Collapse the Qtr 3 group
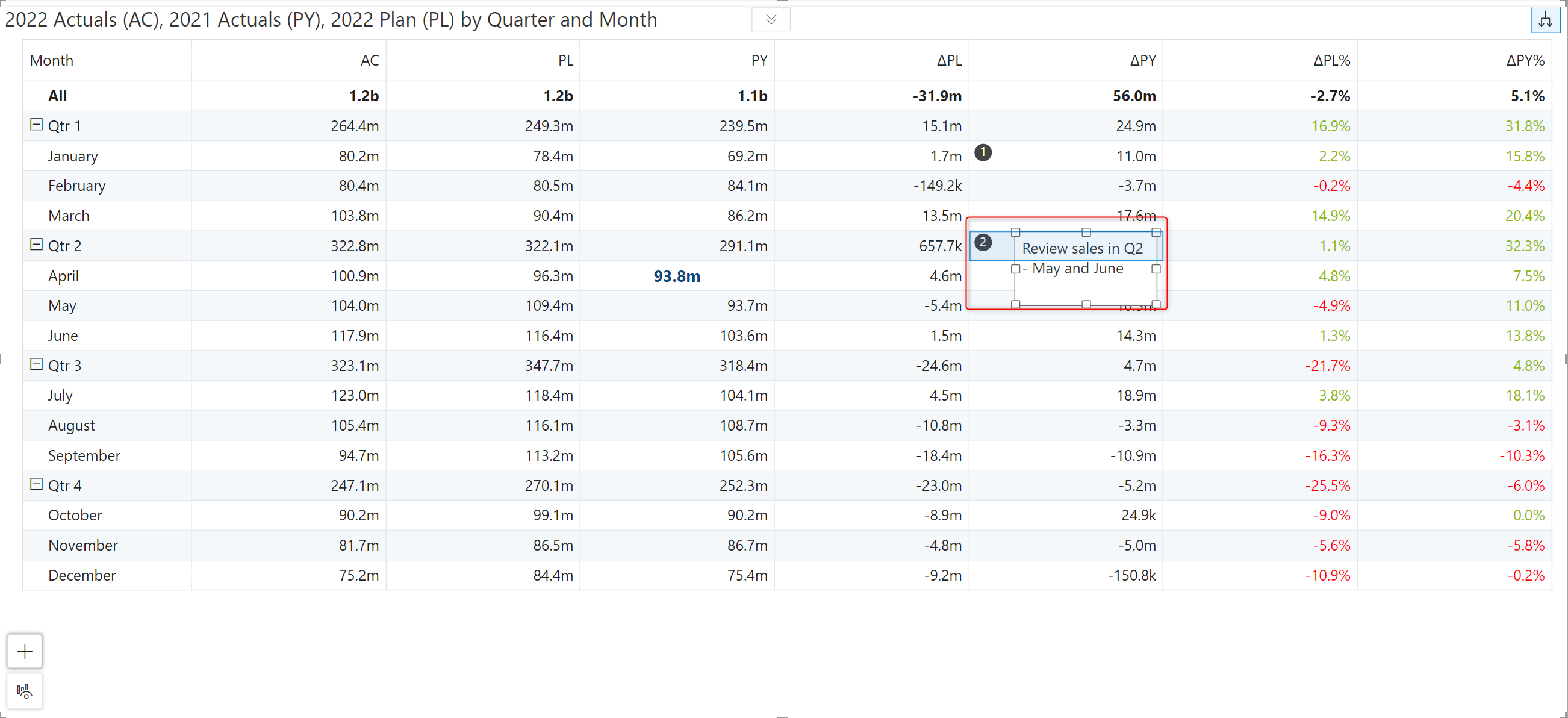 (37, 364)
